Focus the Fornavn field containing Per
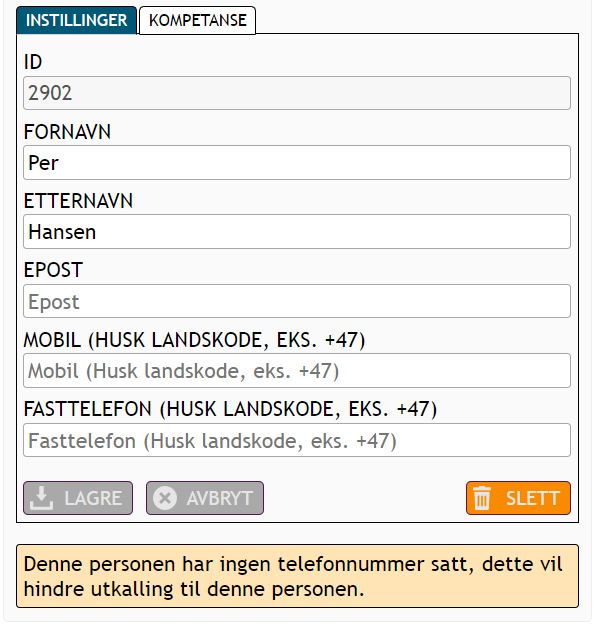Image resolution: width=599 pixels, height=630 pixels. click(x=297, y=163)
